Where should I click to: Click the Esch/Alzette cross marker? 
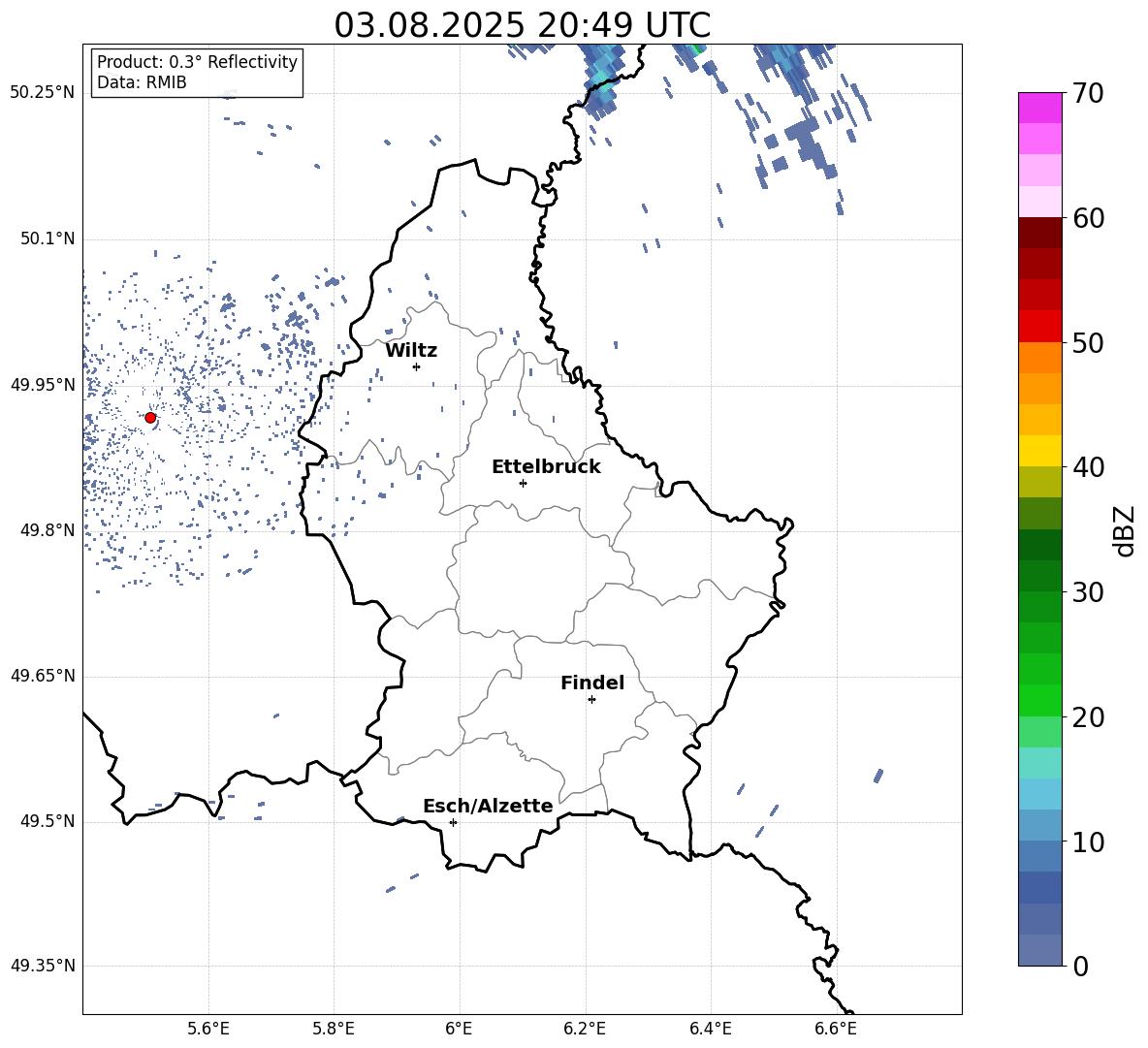(453, 822)
